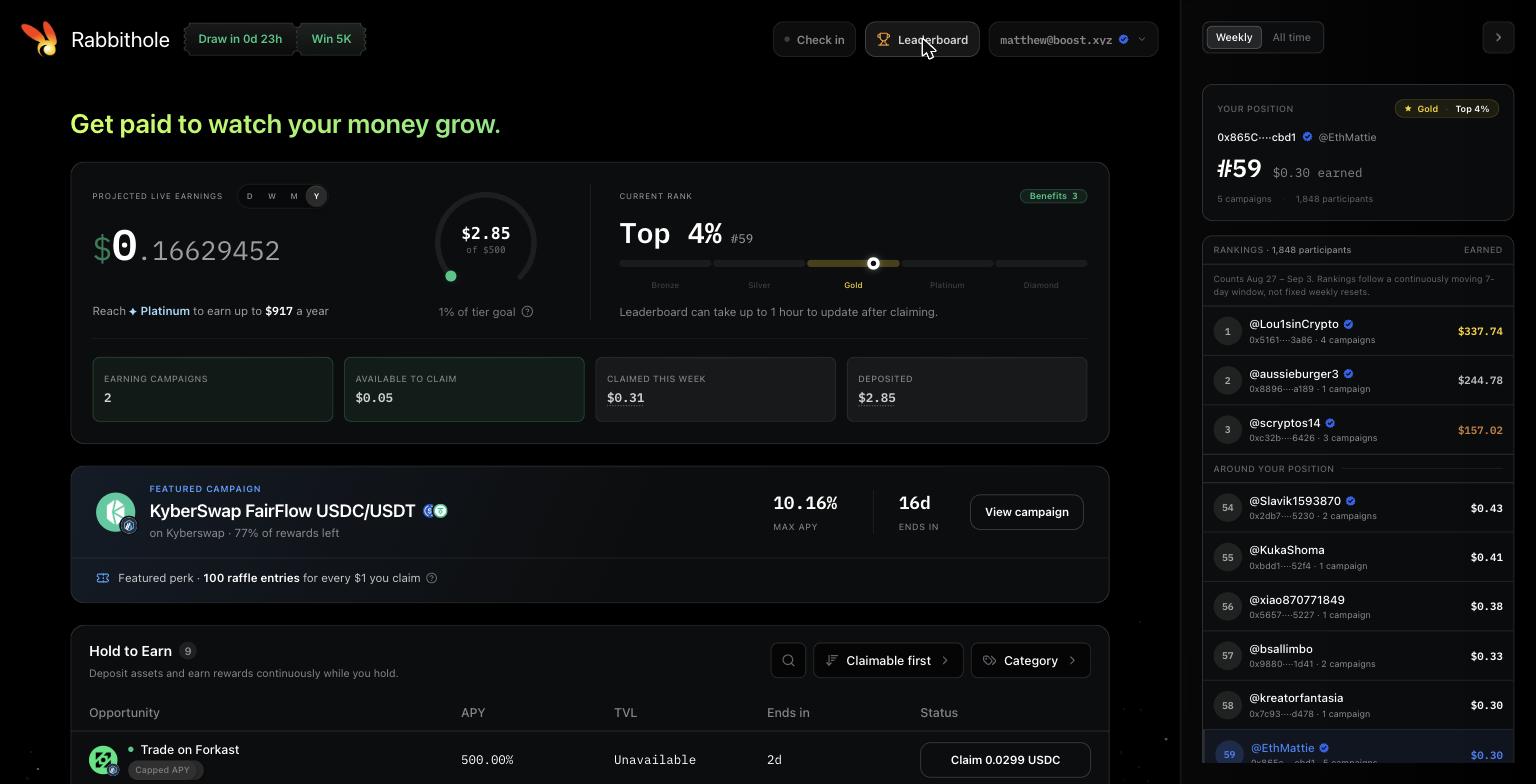
Task: Switch leaderboard to All time
Action: (x=1291, y=38)
